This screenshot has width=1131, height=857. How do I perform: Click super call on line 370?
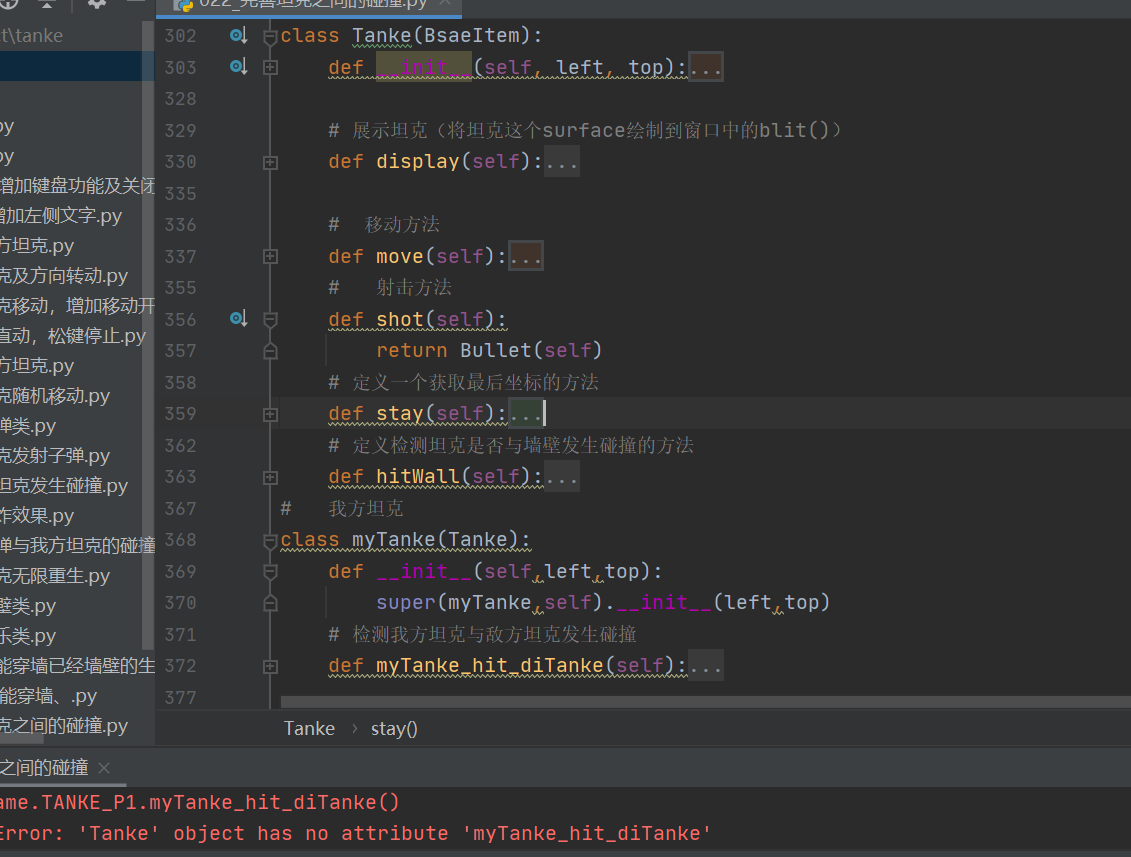point(405,602)
